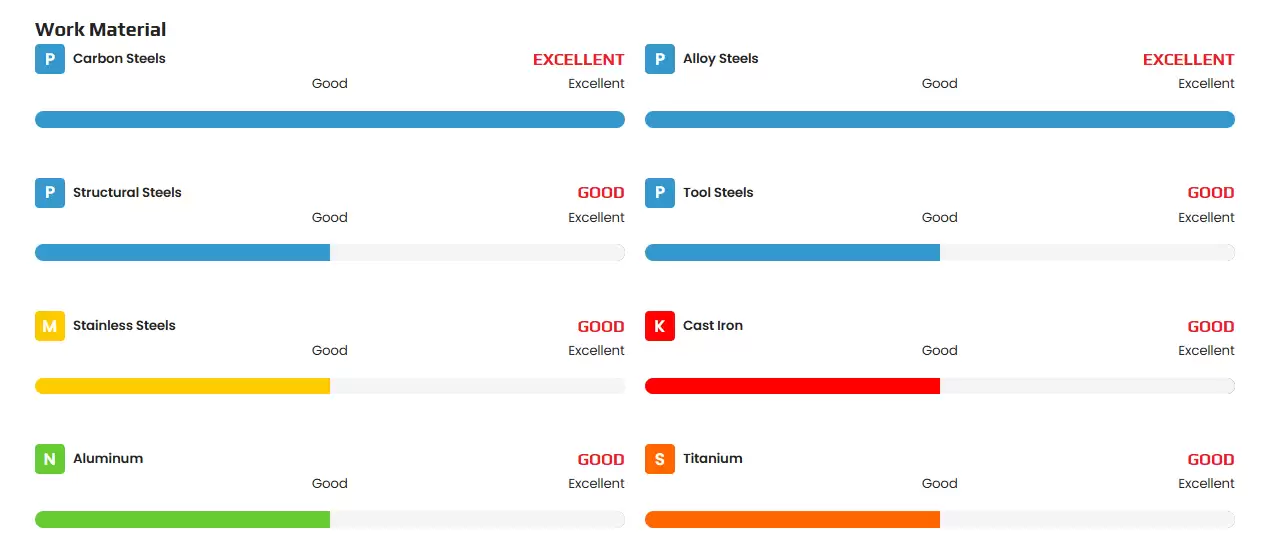The image size is (1275, 555).
Task: Click the Carbon Steels label text
Action: (119, 58)
